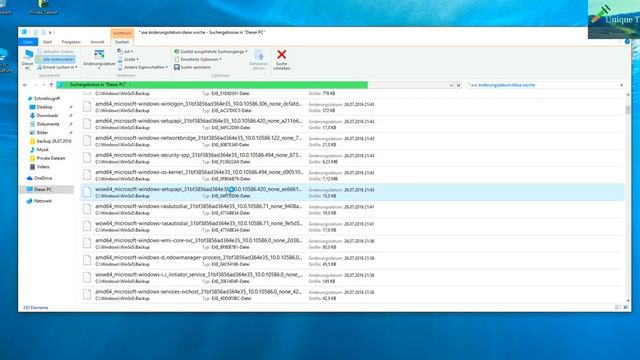Select Bilder in navigation pane
Screen dimensions: 640x360
pos(39,133)
